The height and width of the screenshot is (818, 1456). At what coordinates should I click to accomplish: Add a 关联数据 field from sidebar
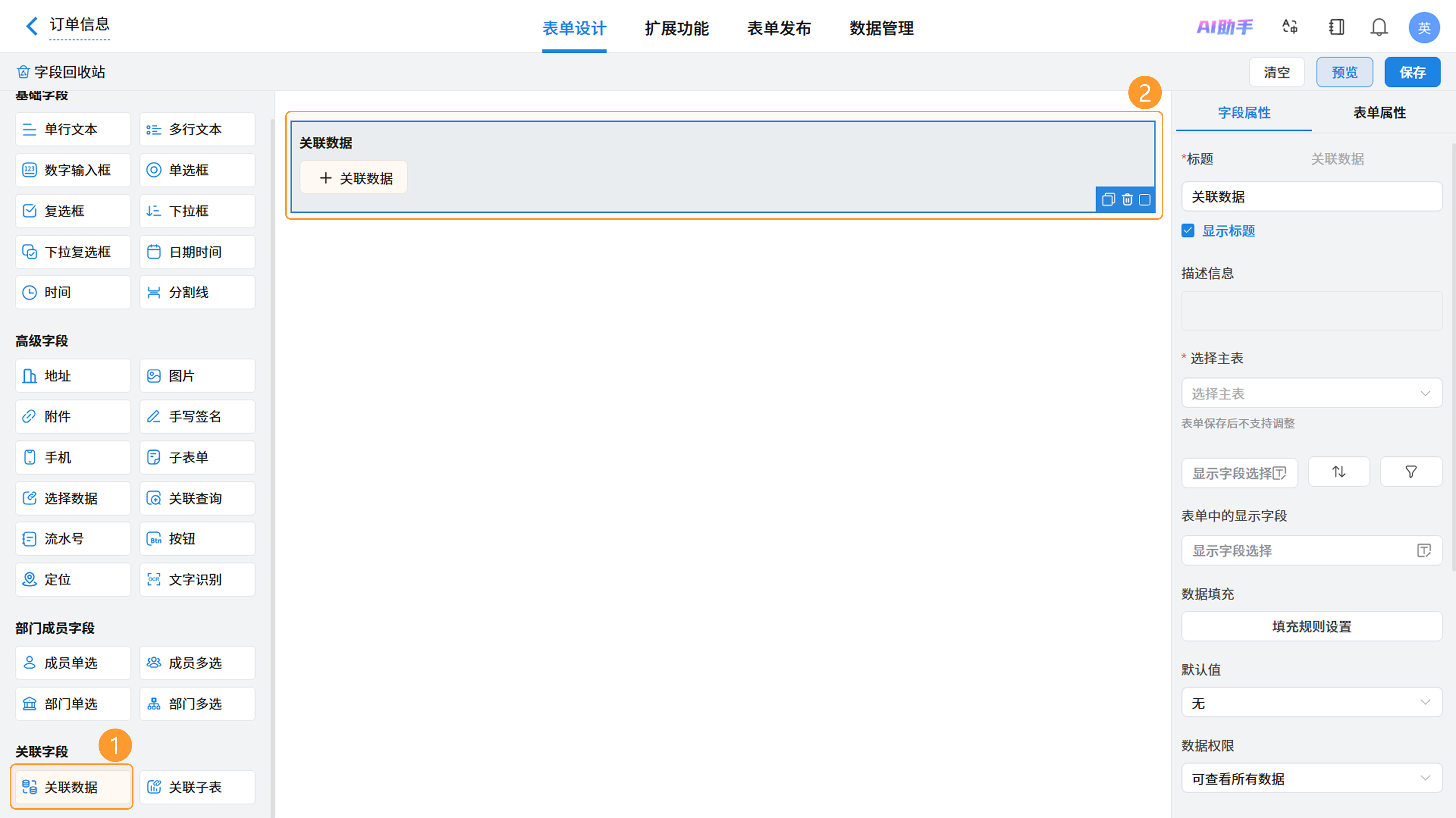pyautogui.click(x=73, y=787)
